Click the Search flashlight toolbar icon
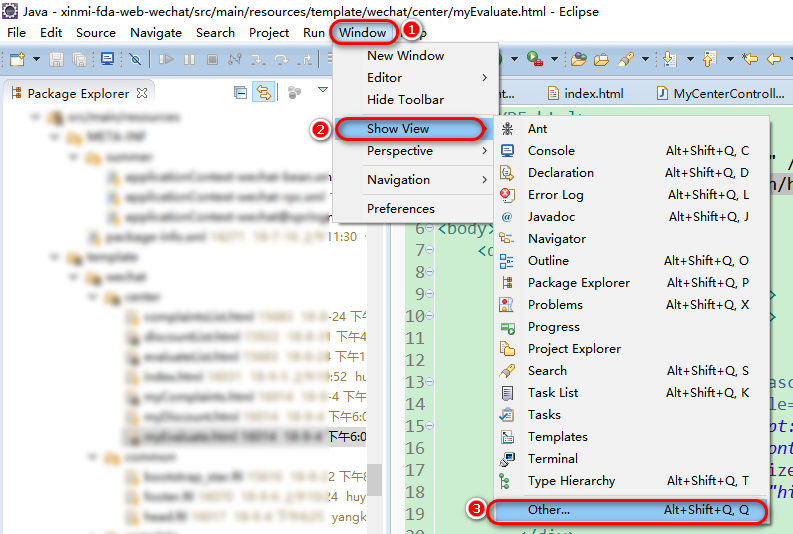Screen dimensions: 793x534 tap(626, 60)
